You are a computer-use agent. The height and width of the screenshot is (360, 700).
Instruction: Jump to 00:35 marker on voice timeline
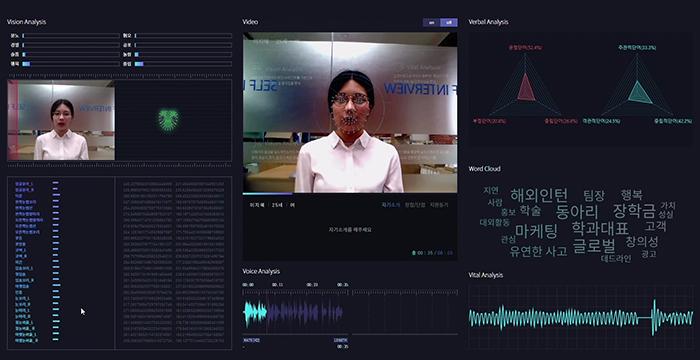click(x=342, y=285)
